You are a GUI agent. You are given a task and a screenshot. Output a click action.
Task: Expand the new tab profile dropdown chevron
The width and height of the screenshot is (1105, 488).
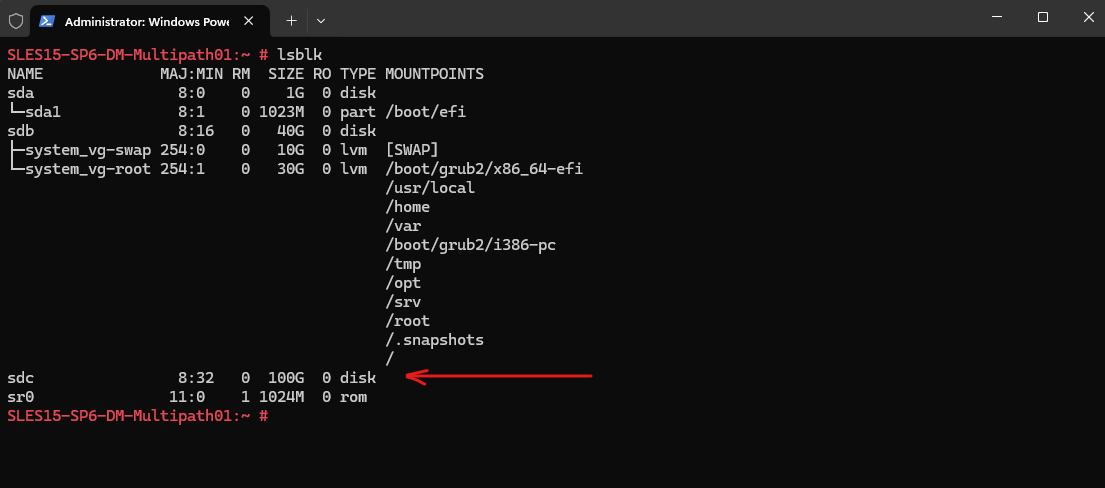click(321, 21)
